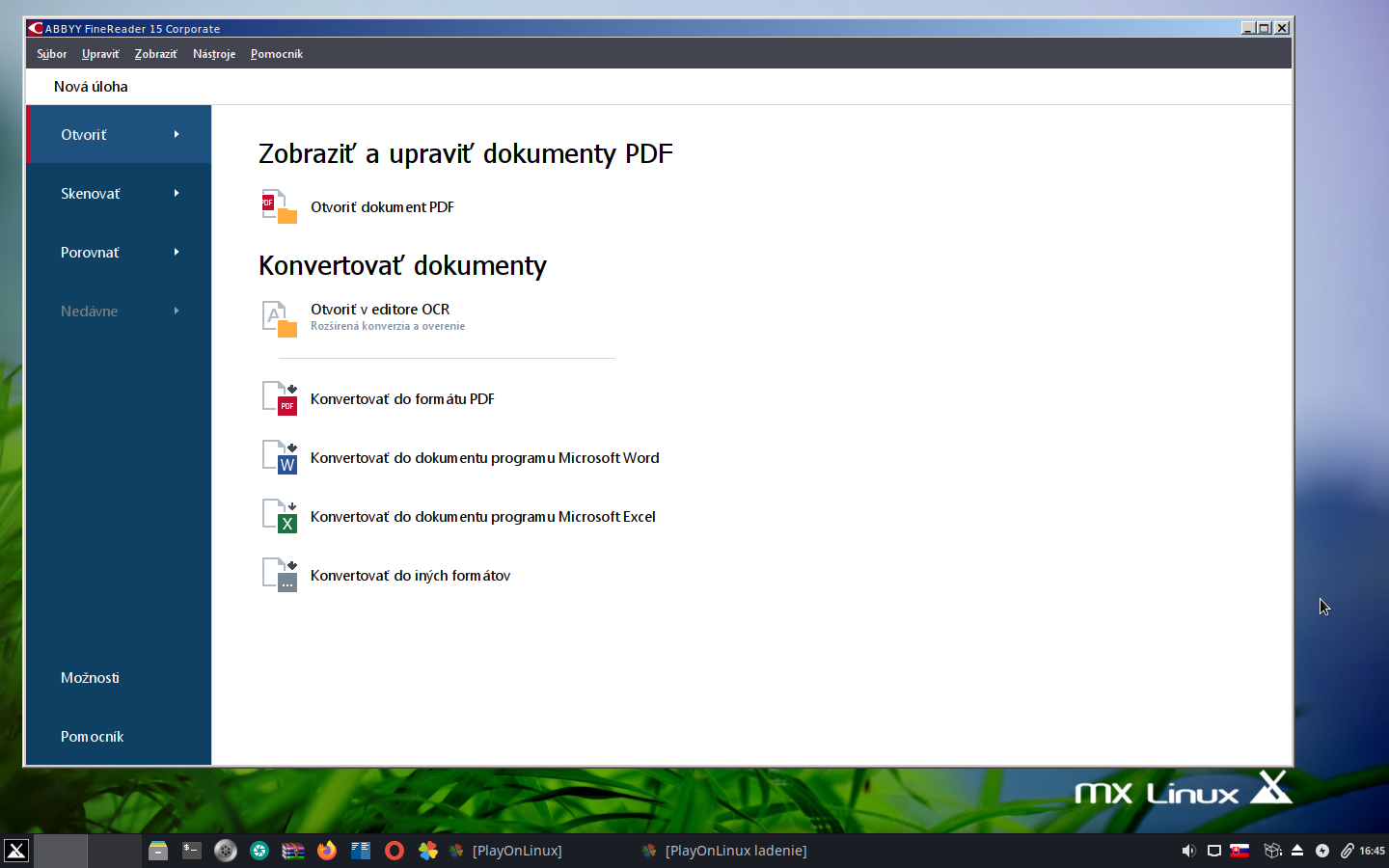Open the teal camera shutter taskbar app
Image resolution: width=1389 pixels, height=868 pixels.
coord(259,851)
